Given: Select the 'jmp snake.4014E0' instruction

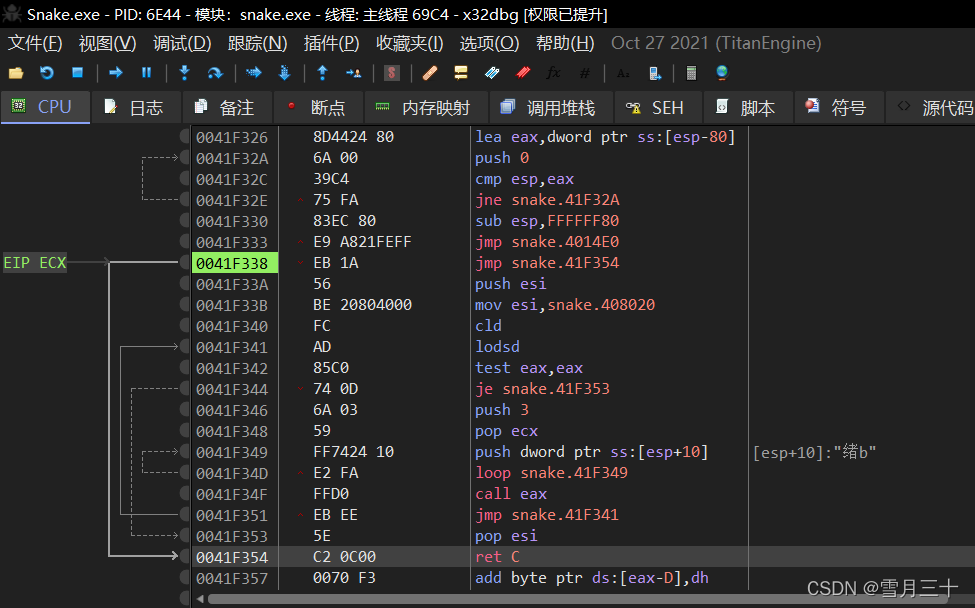Looking at the screenshot, I should click(547, 242).
